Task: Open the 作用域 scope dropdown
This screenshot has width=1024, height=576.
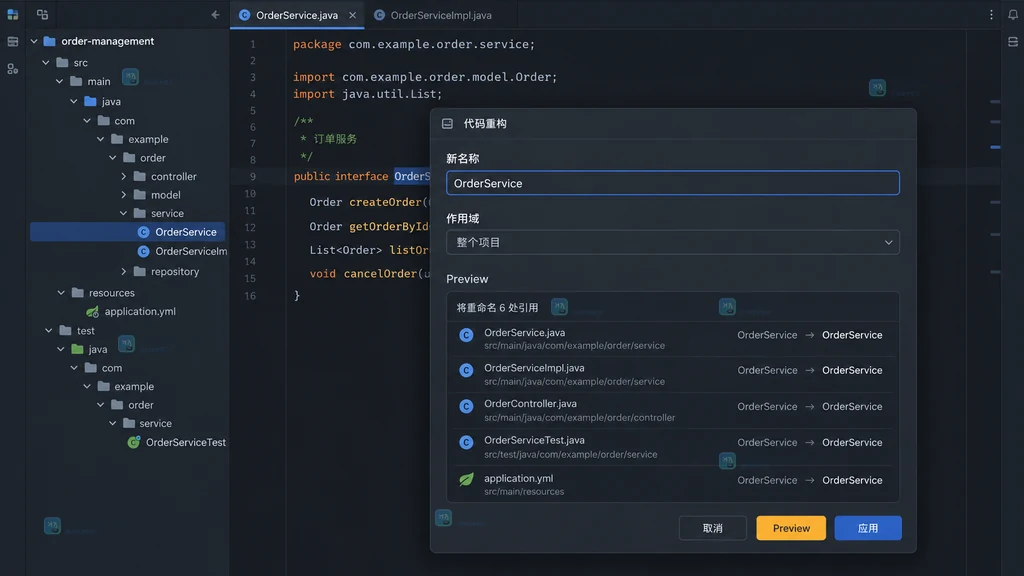Action: pyautogui.click(x=673, y=242)
